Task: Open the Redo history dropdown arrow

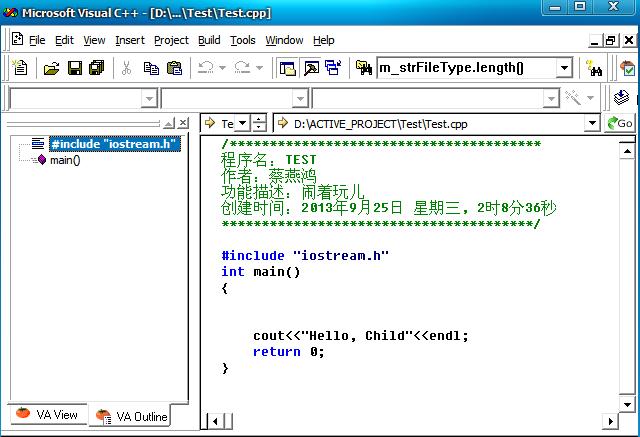Action: 259,68
